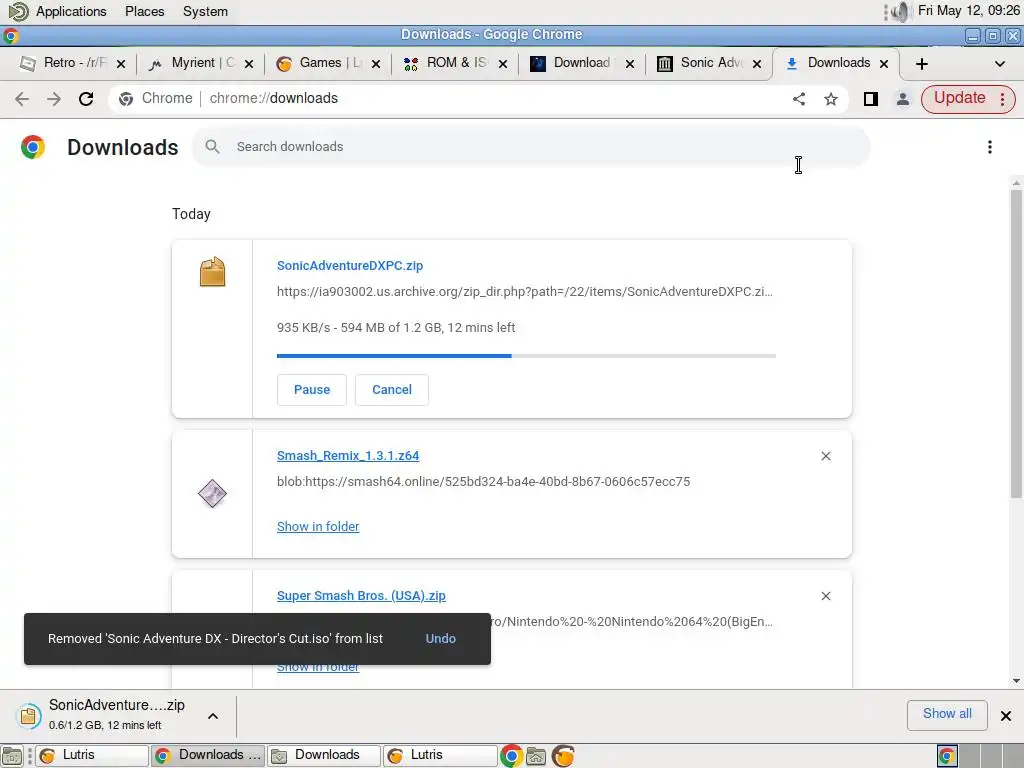Click the SonicAdventureDXPC download progress bar
Screen dimensions: 1024x768
click(526, 356)
